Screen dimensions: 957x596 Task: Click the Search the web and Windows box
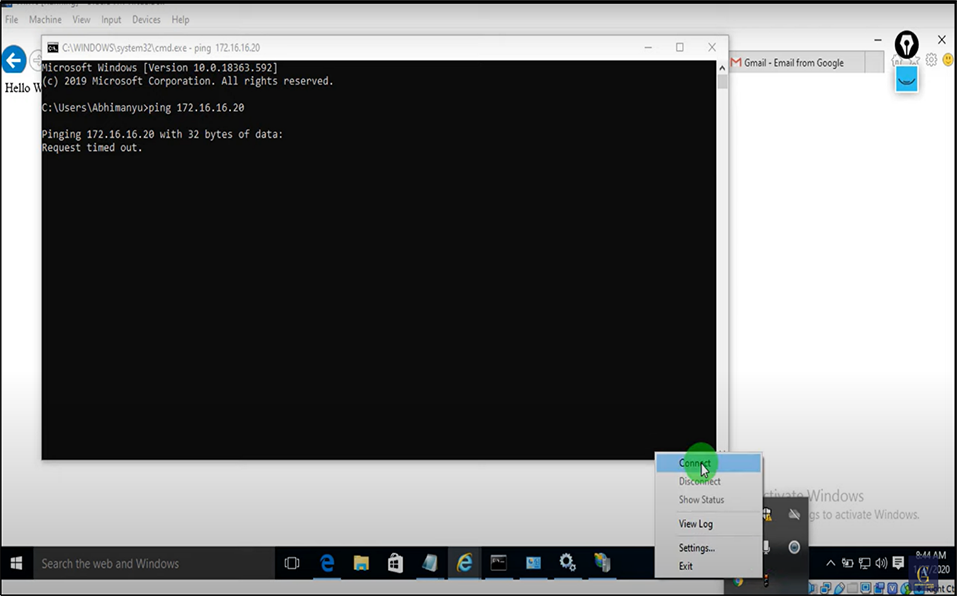click(150, 563)
